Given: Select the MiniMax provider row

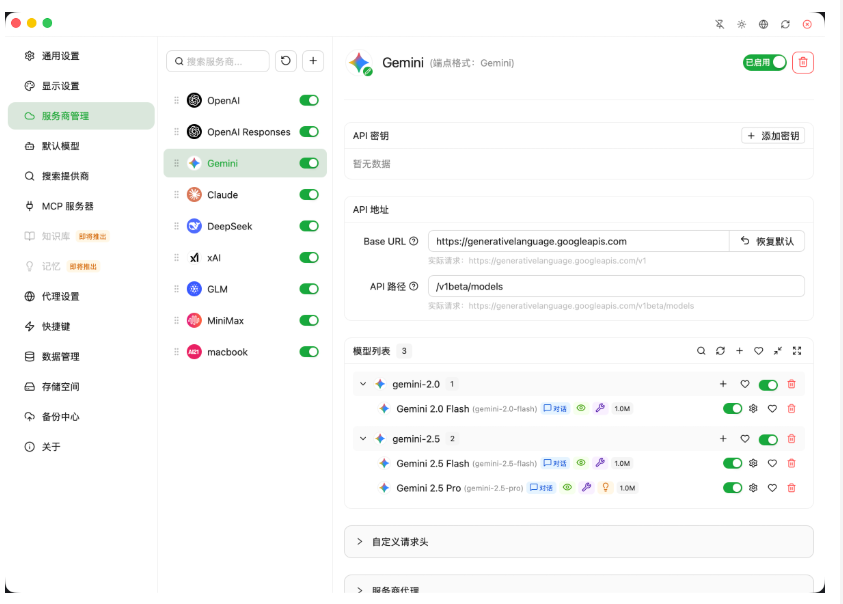Looking at the screenshot, I should 245,321.
